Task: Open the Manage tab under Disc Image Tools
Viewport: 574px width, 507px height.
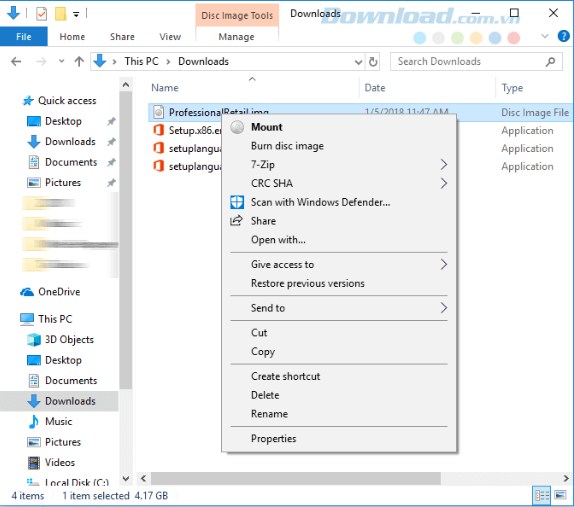Action: [x=236, y=37]
